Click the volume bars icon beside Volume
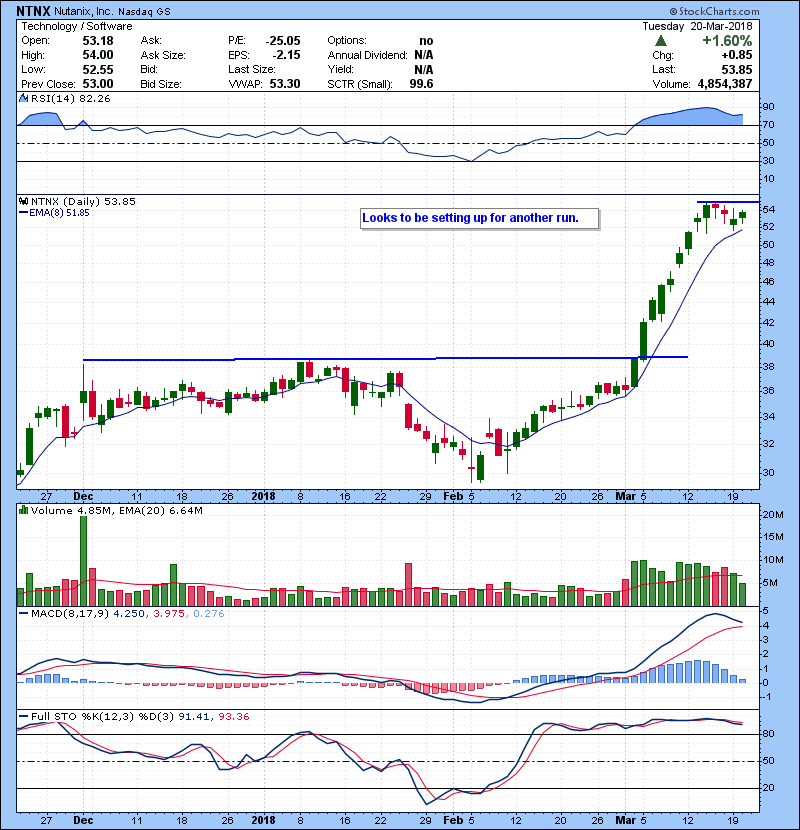Image resolution: width=800 pixels, height=830 pixels. pos(24,510)
